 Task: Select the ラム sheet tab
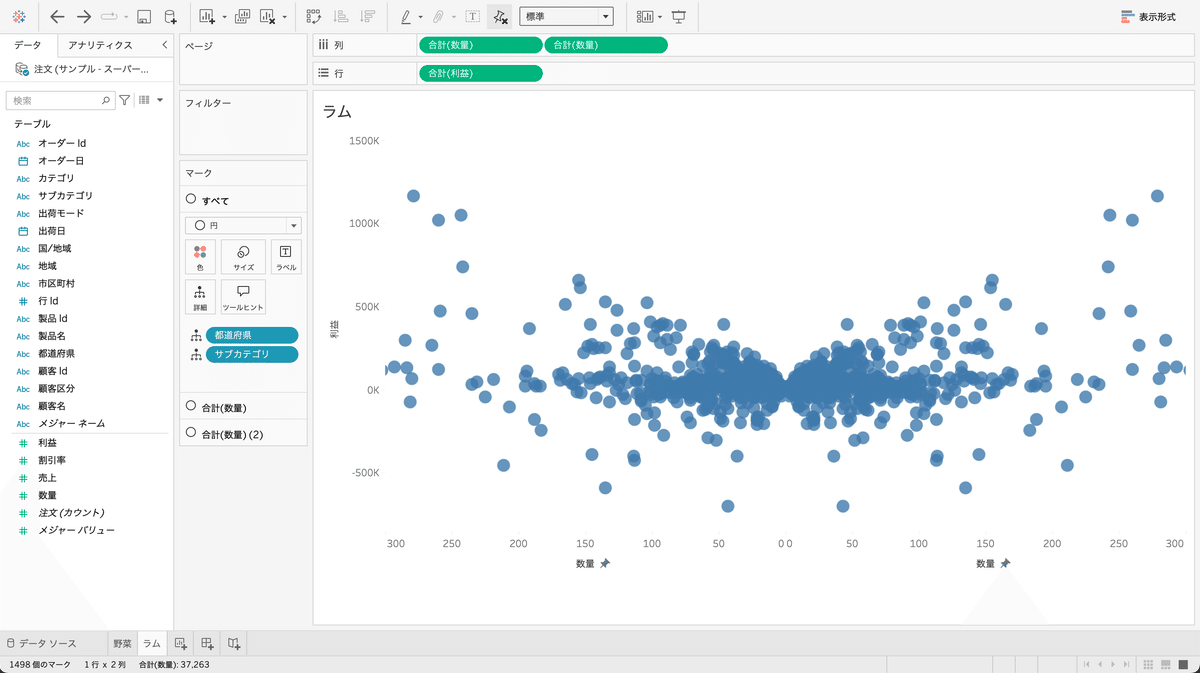(151, 643)
